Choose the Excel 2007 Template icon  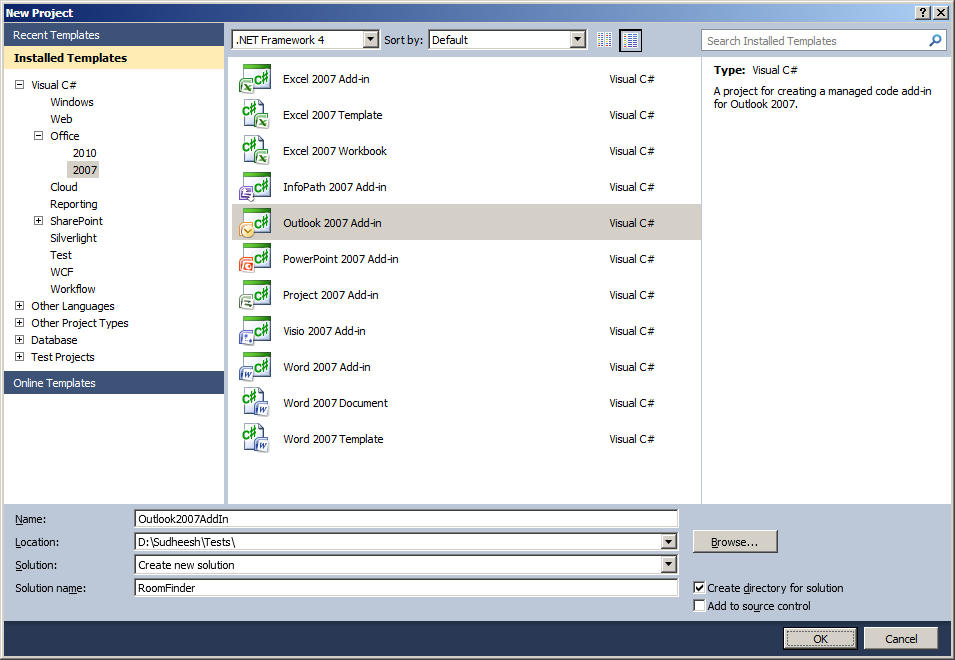coord(255,114)
